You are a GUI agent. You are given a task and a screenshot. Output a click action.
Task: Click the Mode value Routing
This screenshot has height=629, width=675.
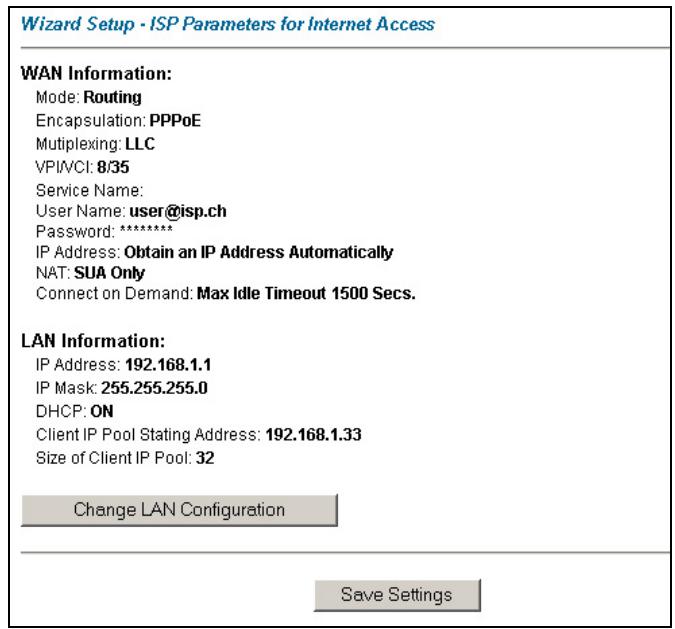112,97
